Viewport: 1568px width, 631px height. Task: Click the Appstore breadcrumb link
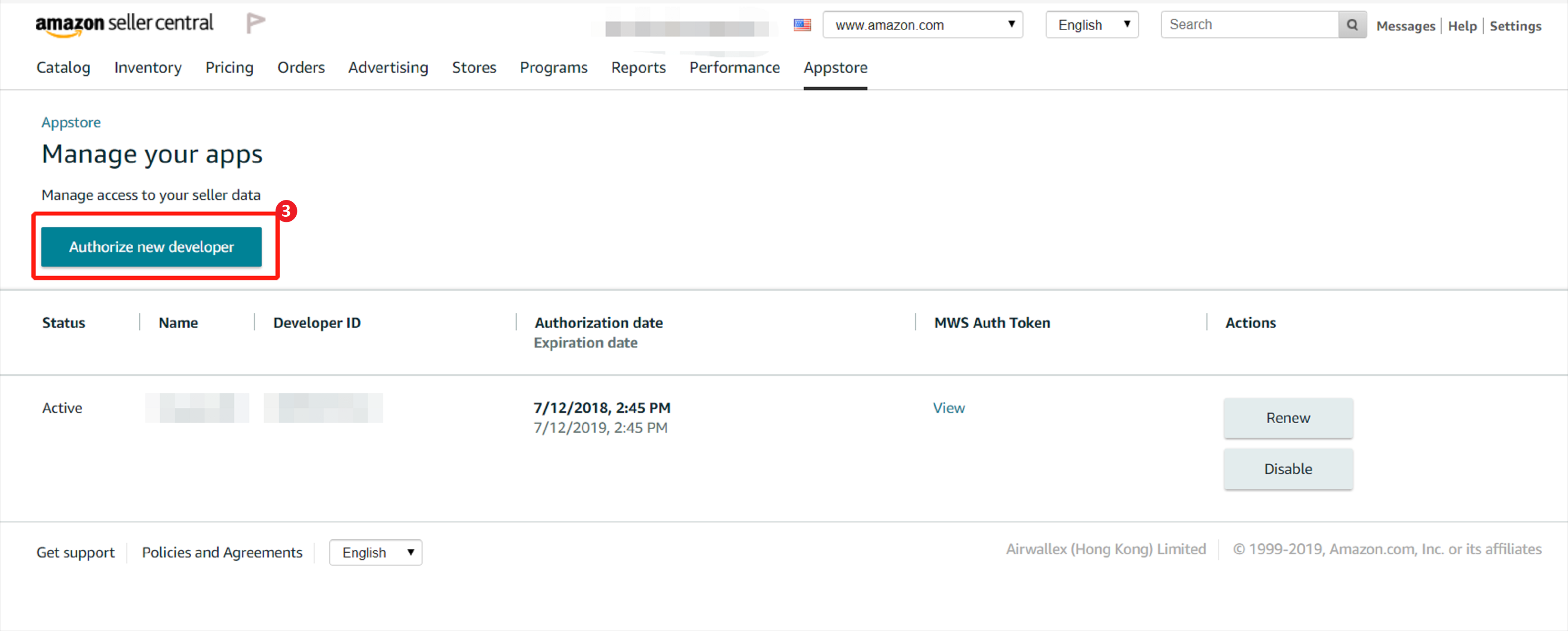click(x=70, y=123)
